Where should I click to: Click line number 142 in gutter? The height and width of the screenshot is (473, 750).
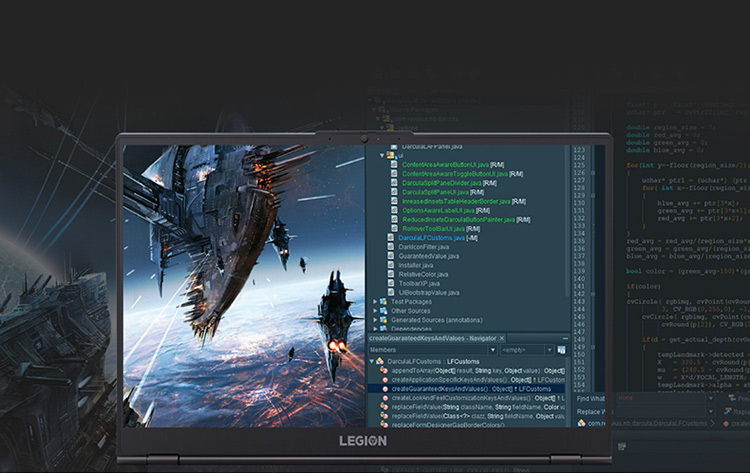click(579, 294)
